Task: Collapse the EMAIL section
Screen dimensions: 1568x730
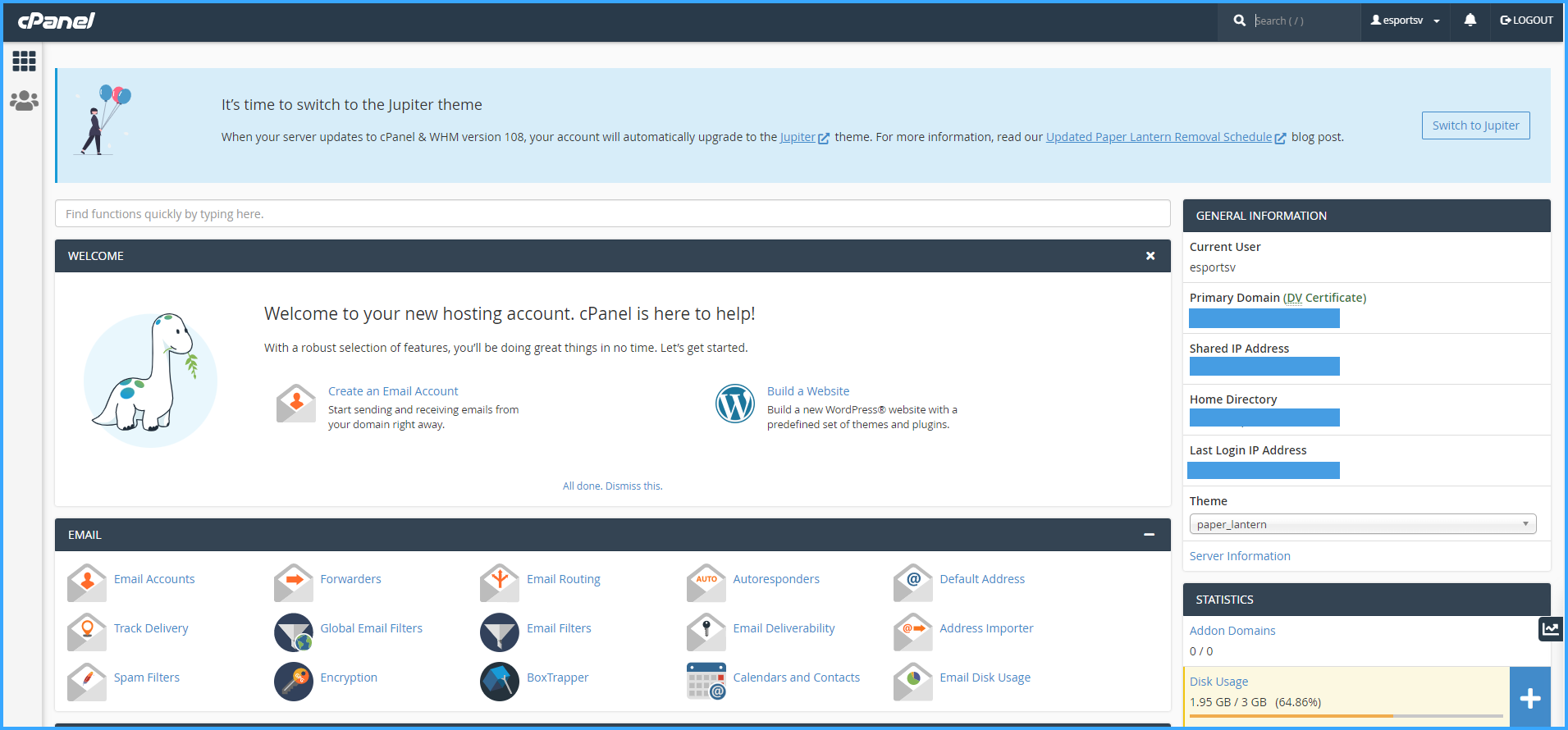Action: [x=1150, y=535]
